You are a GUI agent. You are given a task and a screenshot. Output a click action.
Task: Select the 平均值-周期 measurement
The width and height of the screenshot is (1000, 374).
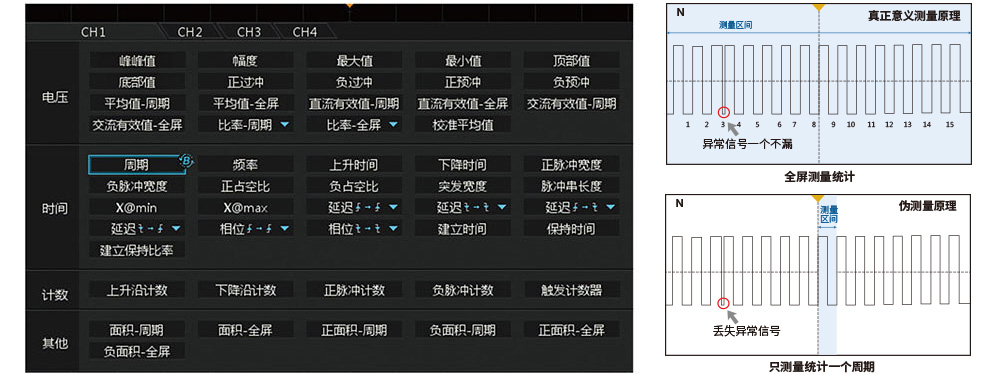pos(138,103)
